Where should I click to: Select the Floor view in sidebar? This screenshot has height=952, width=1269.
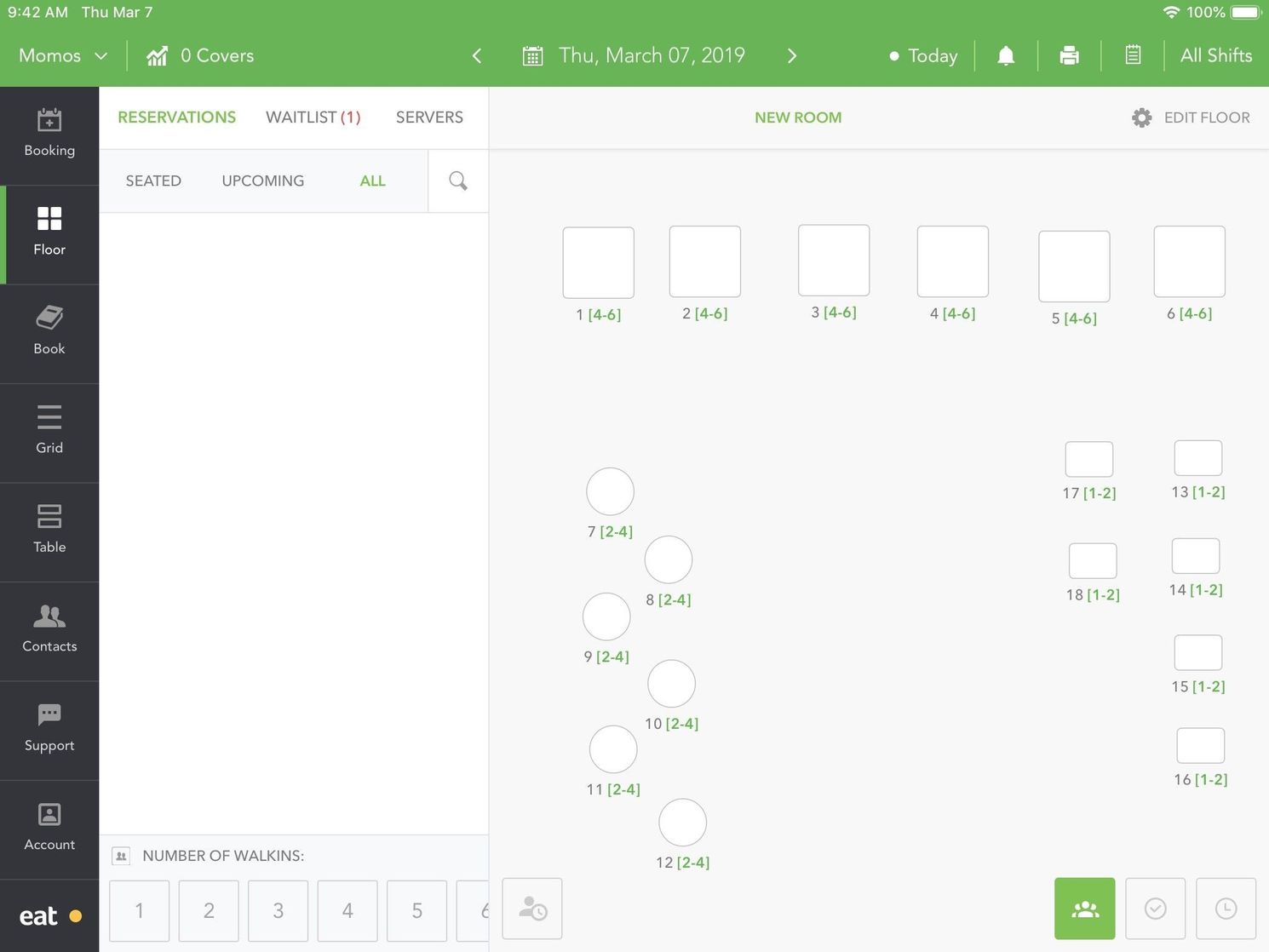click(49, 233)
